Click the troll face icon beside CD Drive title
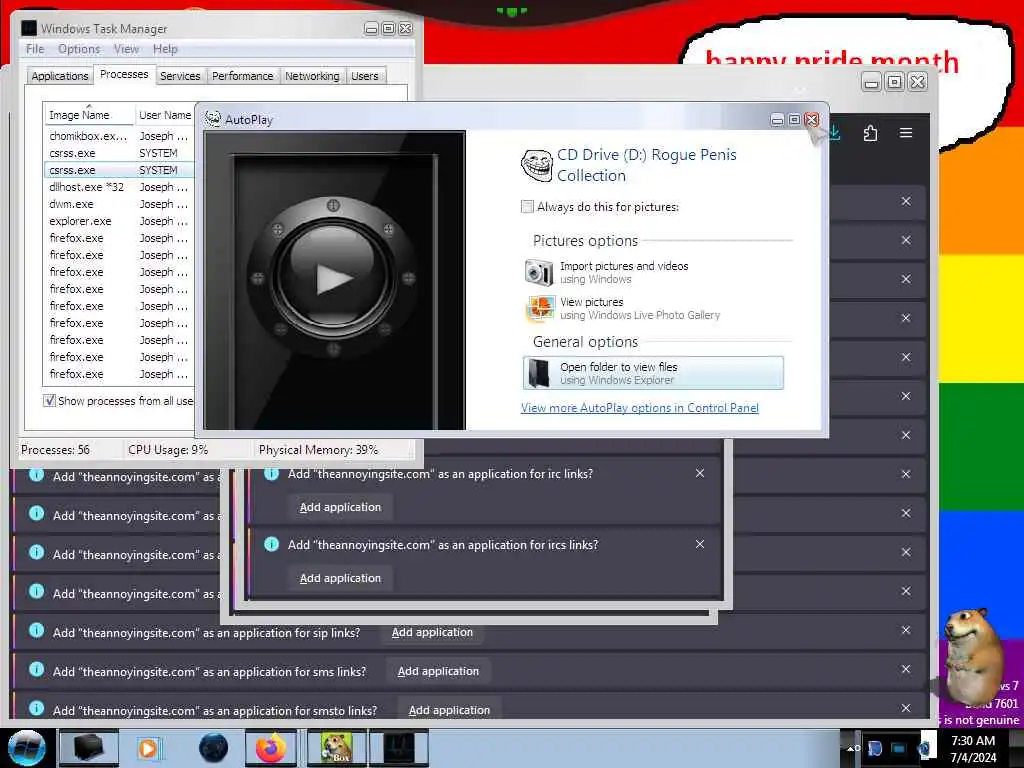 coord(537,165)
